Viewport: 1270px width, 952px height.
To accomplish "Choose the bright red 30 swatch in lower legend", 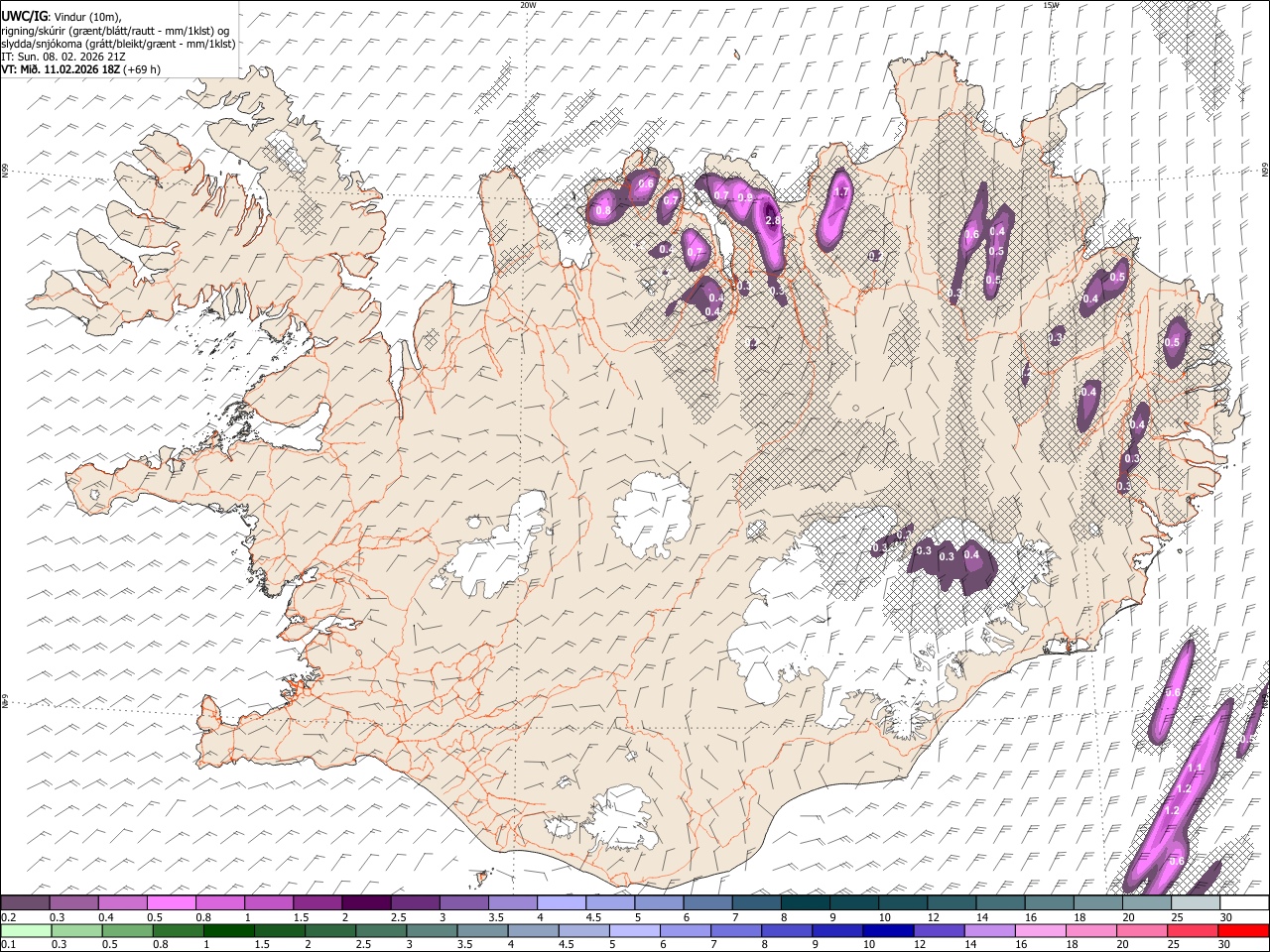I will [x=1243, y=930].
